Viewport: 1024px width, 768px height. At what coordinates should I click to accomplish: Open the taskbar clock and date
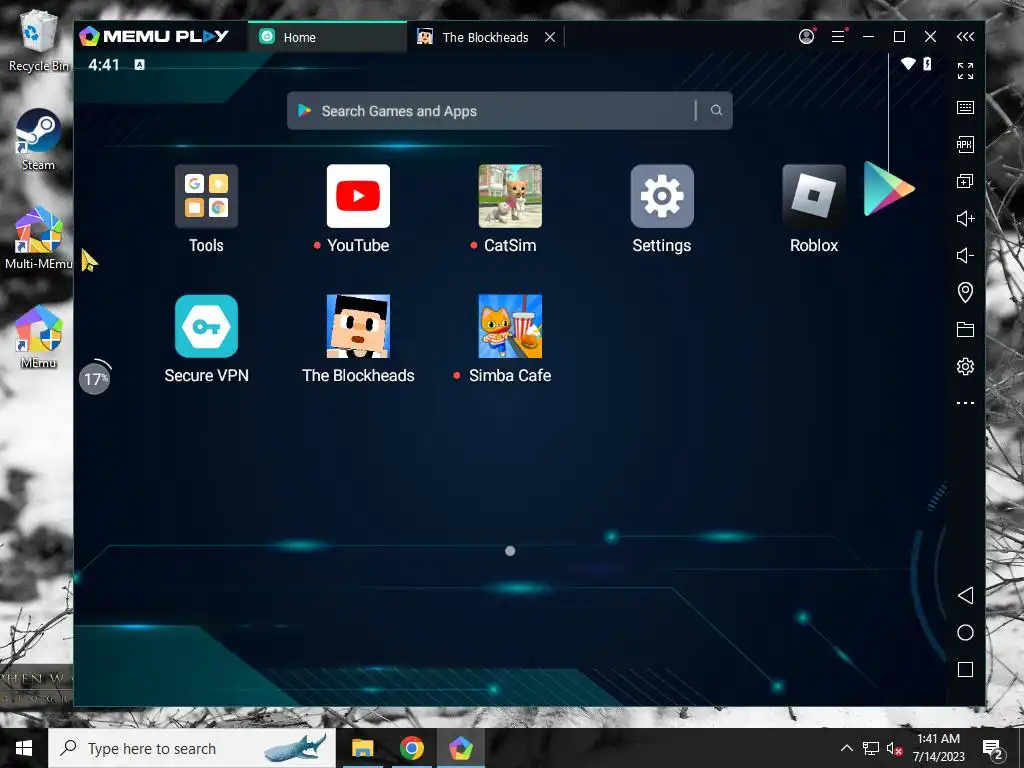click(x=938, y=748)
